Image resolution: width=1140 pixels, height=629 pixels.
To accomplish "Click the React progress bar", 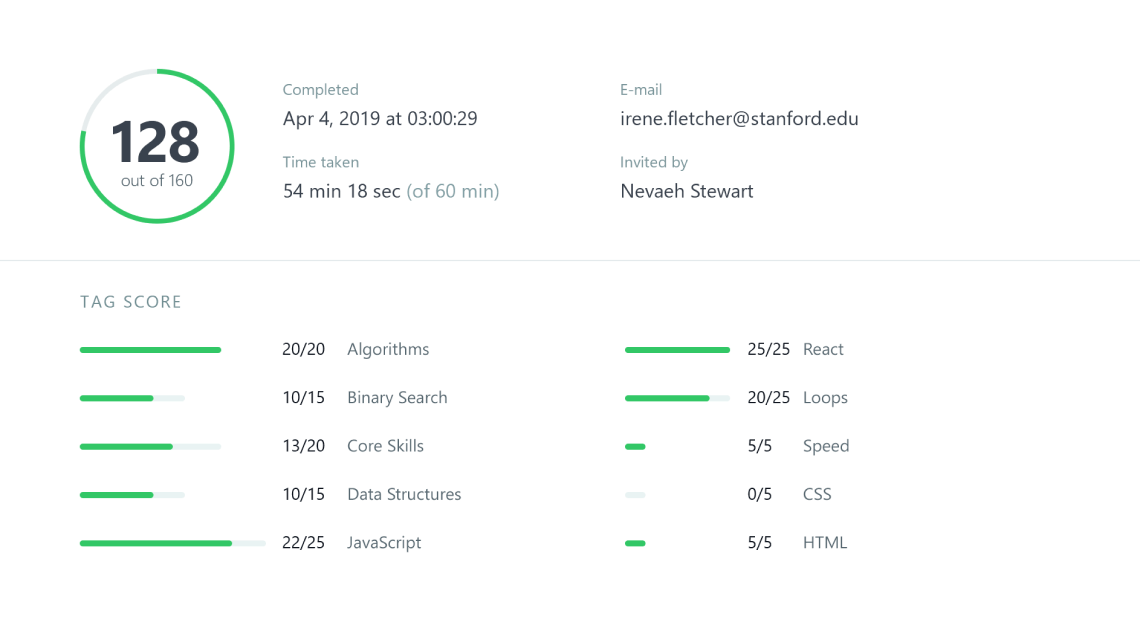I will pos(677,350).
